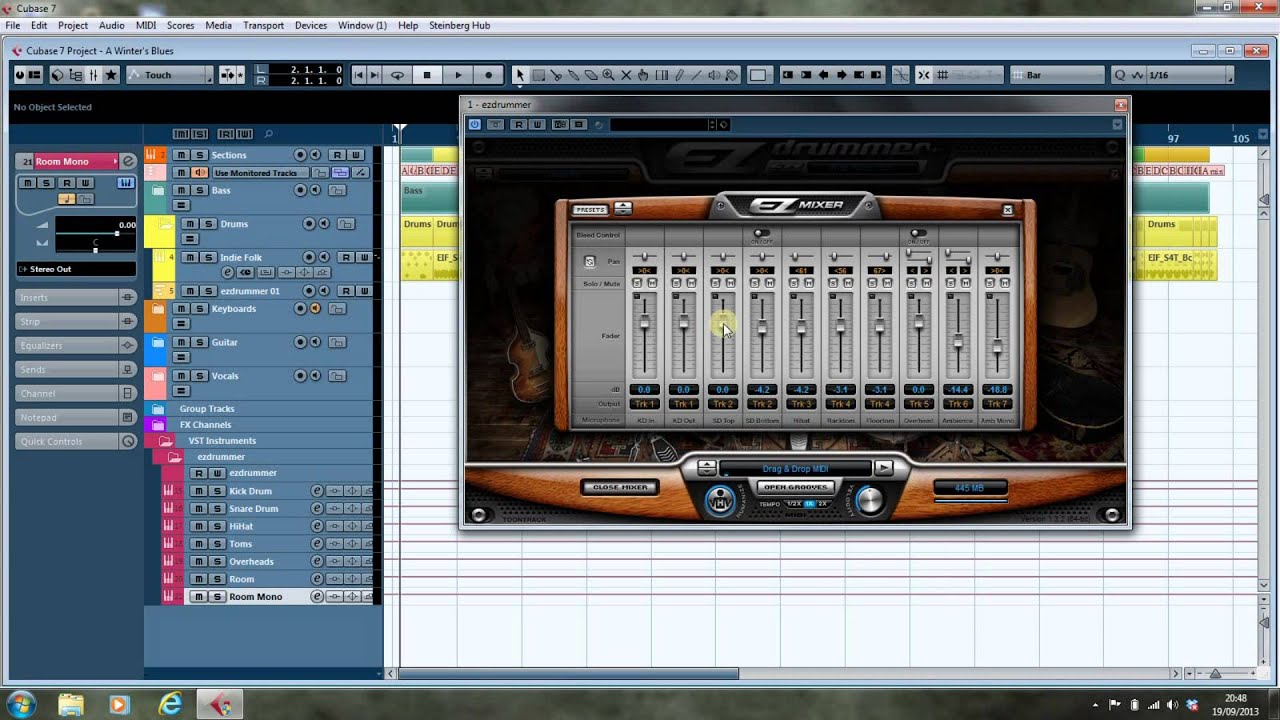Viewport: 1280px width, 720px height.
Task: Open the EZ Mixer Presets menu
Action: (x=590, y=209)
